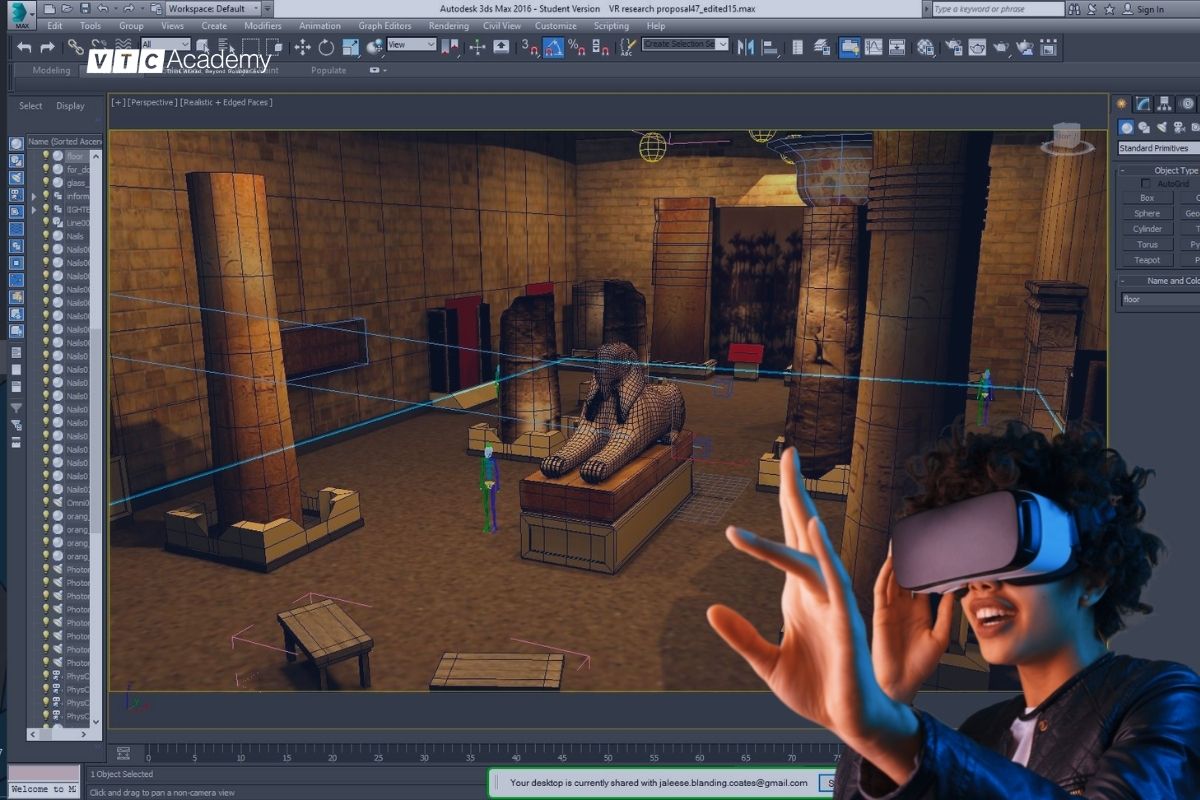The image size is (1200, 800).
Task: Open the Standard Primitives dropdown
Action: click(1157, 147)
